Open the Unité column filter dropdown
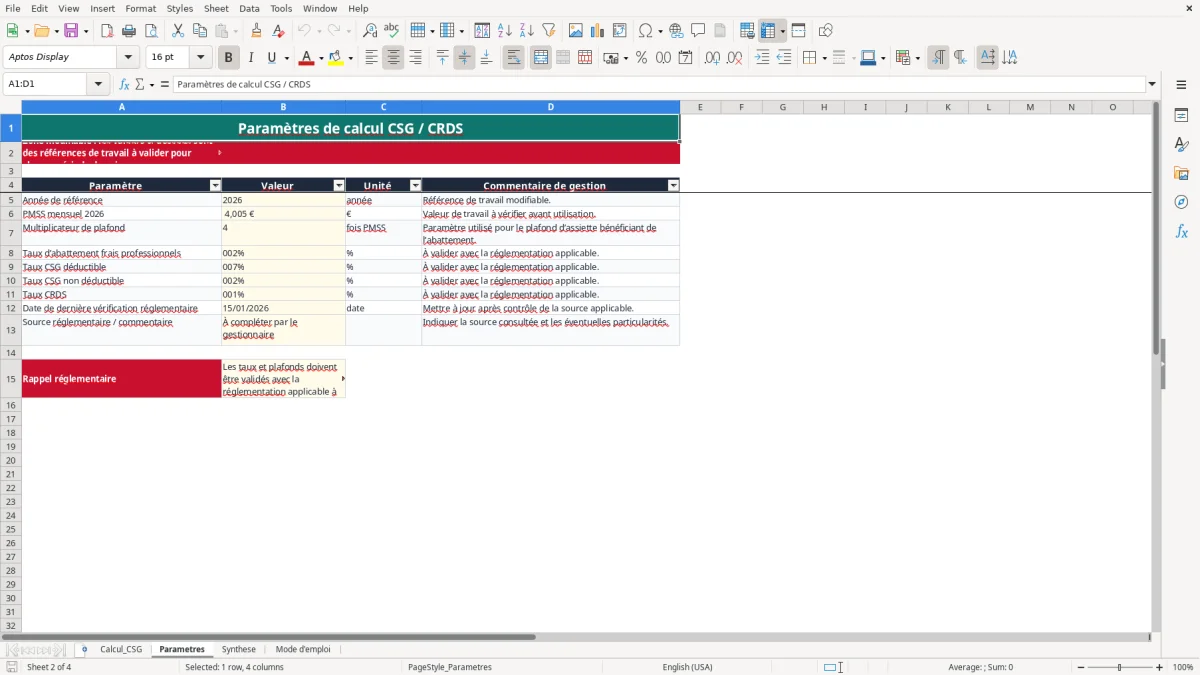The height and width of the screenshot is (675, 1200). (x=415, y=185)
